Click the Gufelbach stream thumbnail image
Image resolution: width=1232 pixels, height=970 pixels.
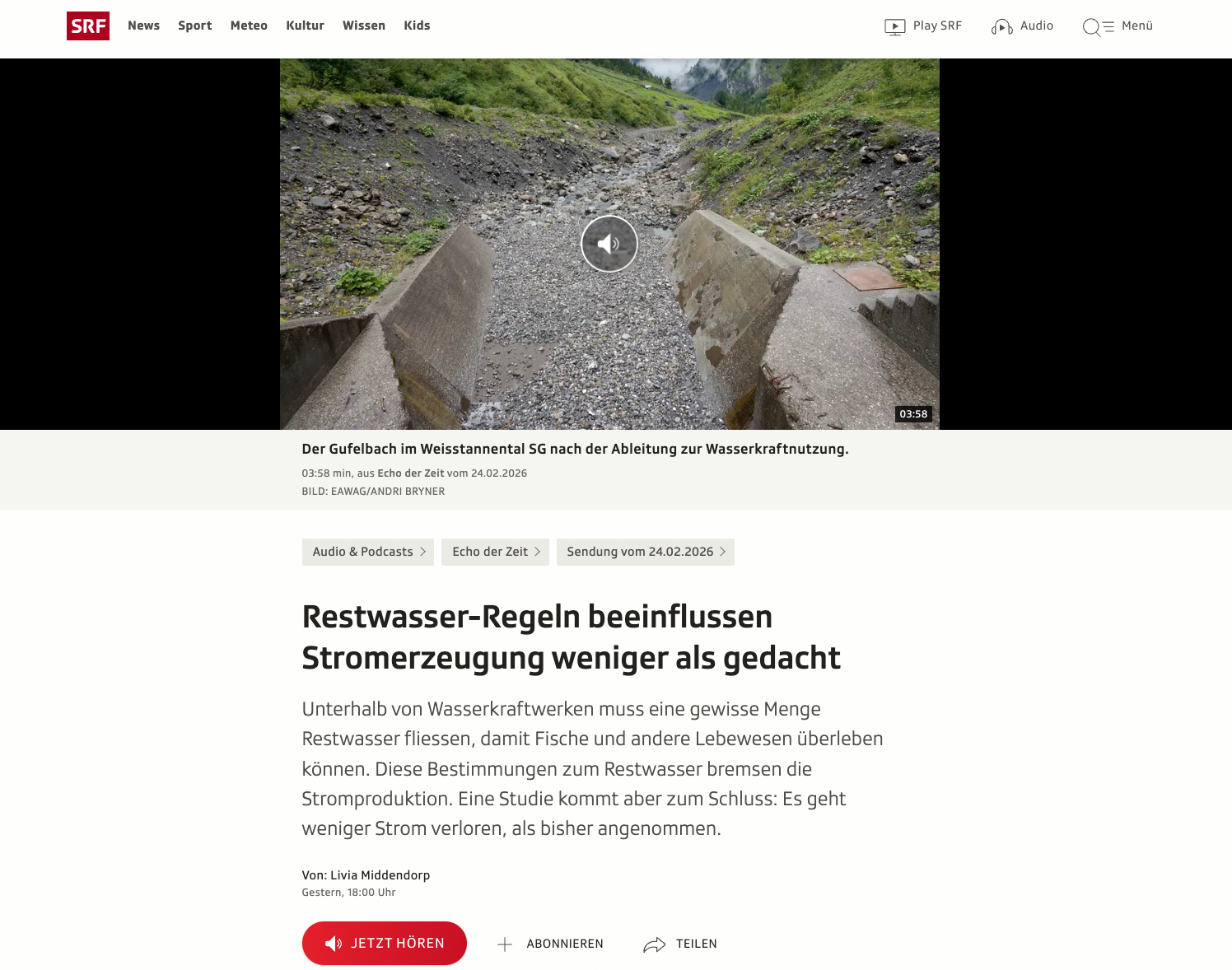point(609,244)
